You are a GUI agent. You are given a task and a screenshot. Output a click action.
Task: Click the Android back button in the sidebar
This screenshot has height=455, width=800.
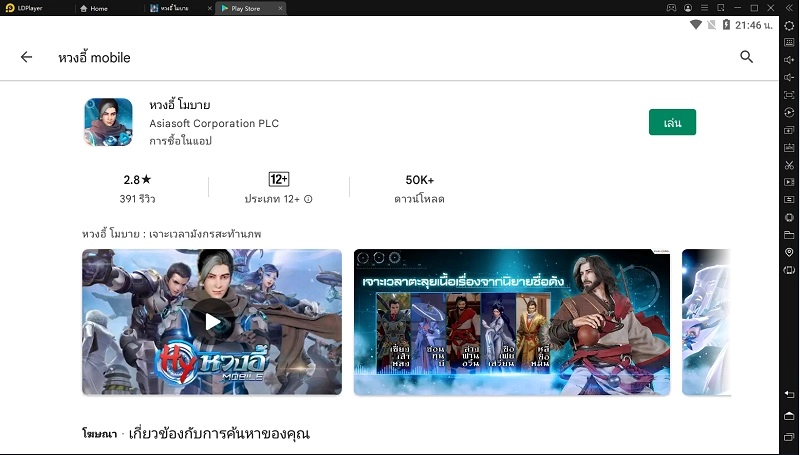click(x=789, y=394)
